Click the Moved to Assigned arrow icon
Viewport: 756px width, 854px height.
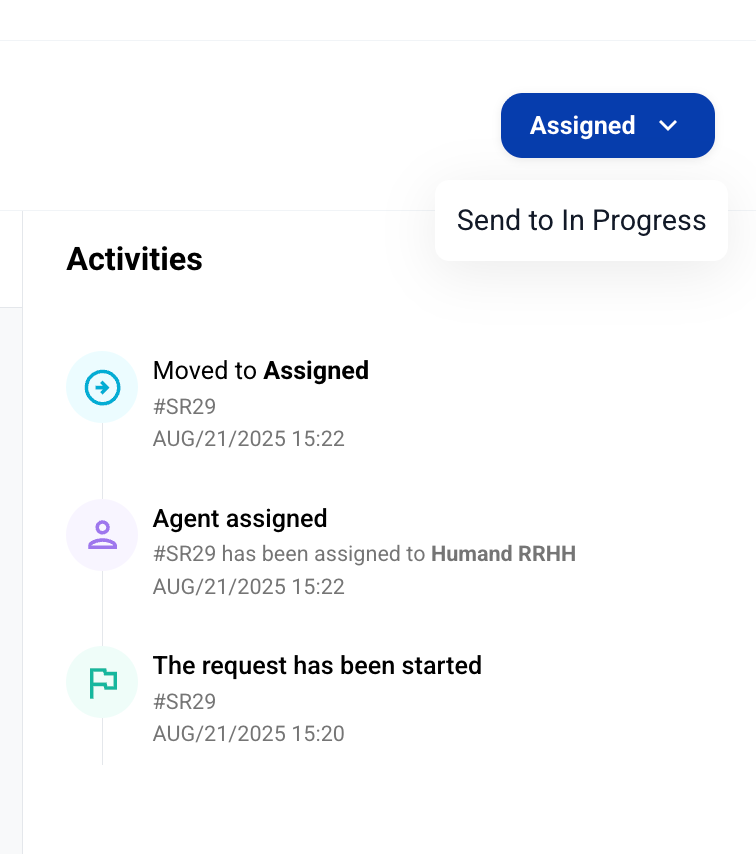102,387
